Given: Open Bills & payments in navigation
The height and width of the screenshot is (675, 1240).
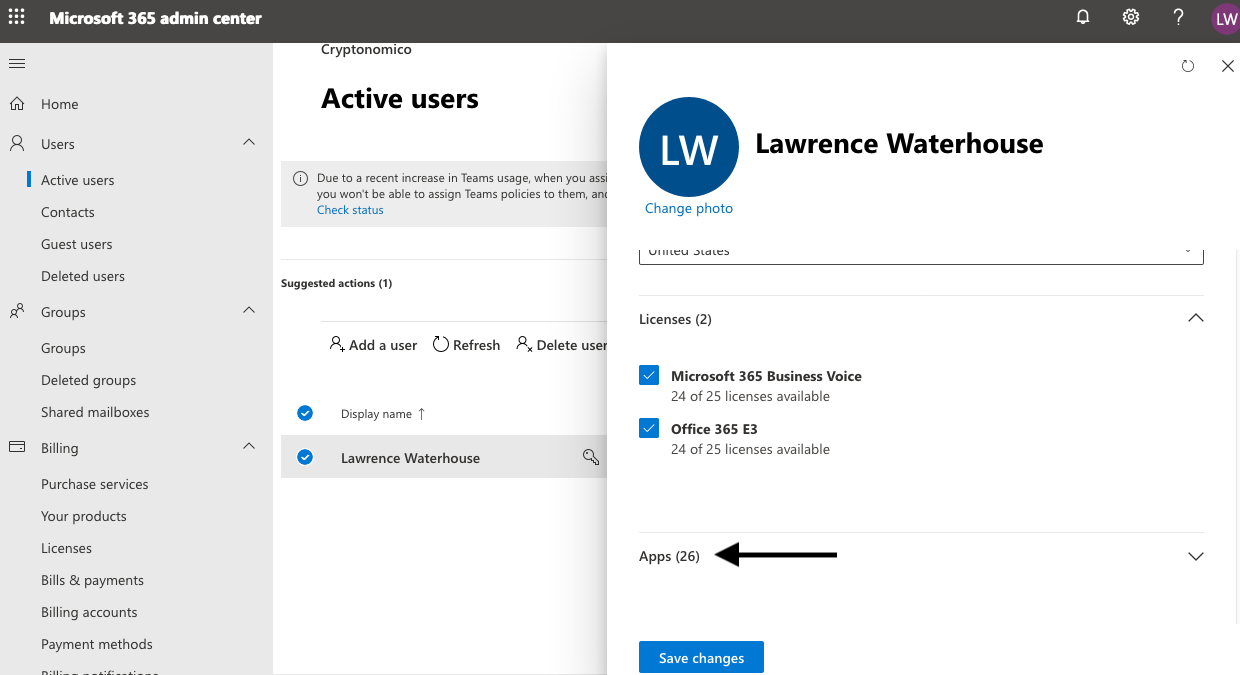Looking at the screenshot, I should click(92, 580).
